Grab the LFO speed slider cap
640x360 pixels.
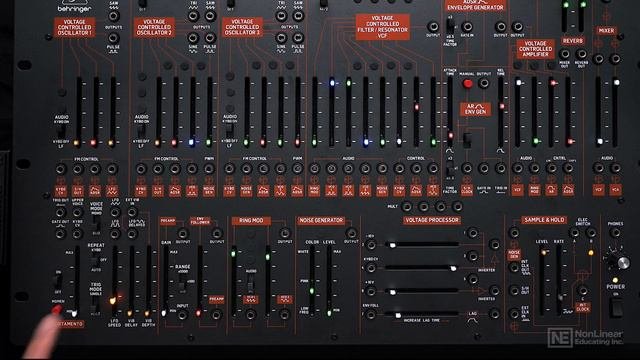[x=112, y=301]
